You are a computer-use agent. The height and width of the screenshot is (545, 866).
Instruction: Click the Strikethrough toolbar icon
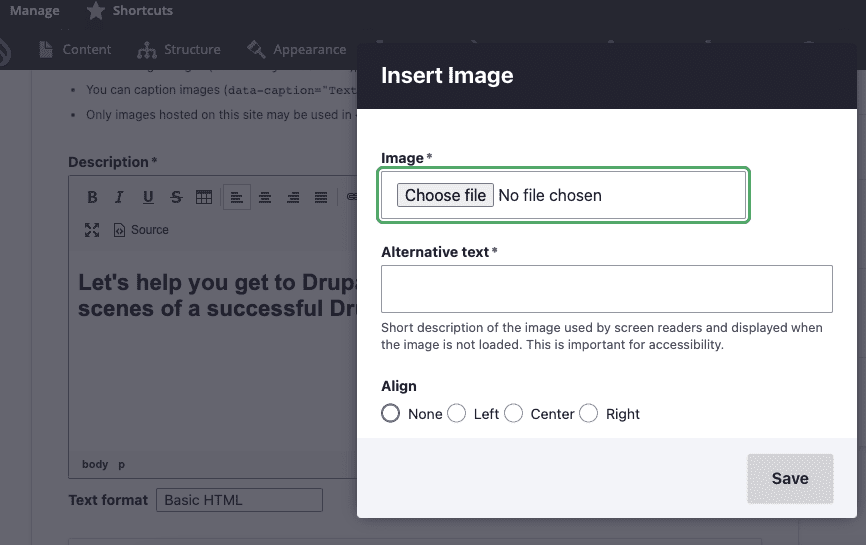[x=176, y=197]
